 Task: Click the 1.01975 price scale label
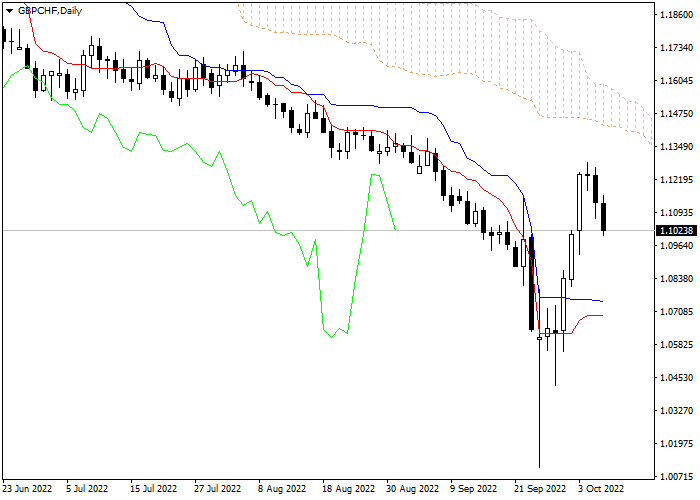coord(677,444)
